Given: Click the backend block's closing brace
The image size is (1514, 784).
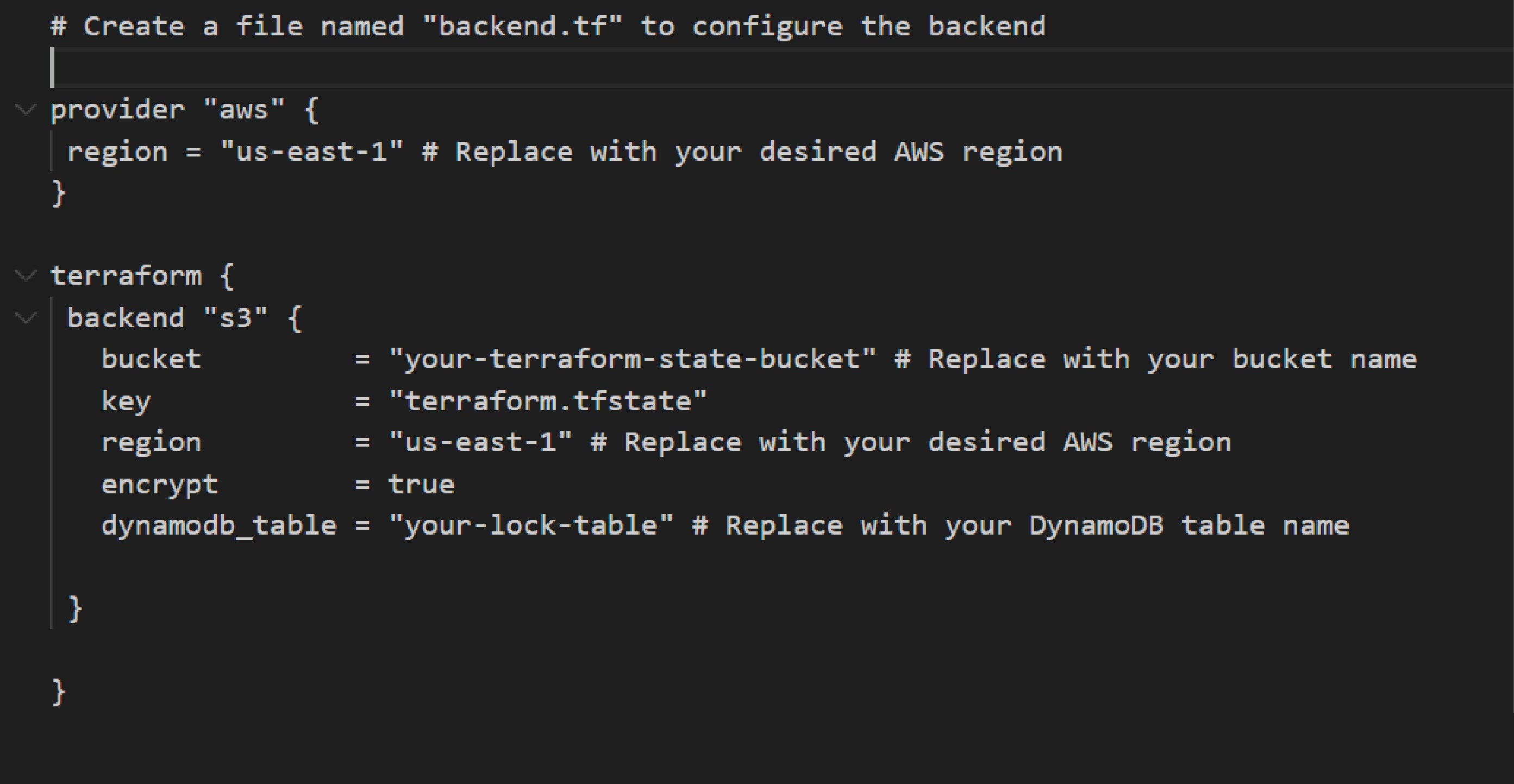Looking at the screenshot, I should [x=75, y=609].
